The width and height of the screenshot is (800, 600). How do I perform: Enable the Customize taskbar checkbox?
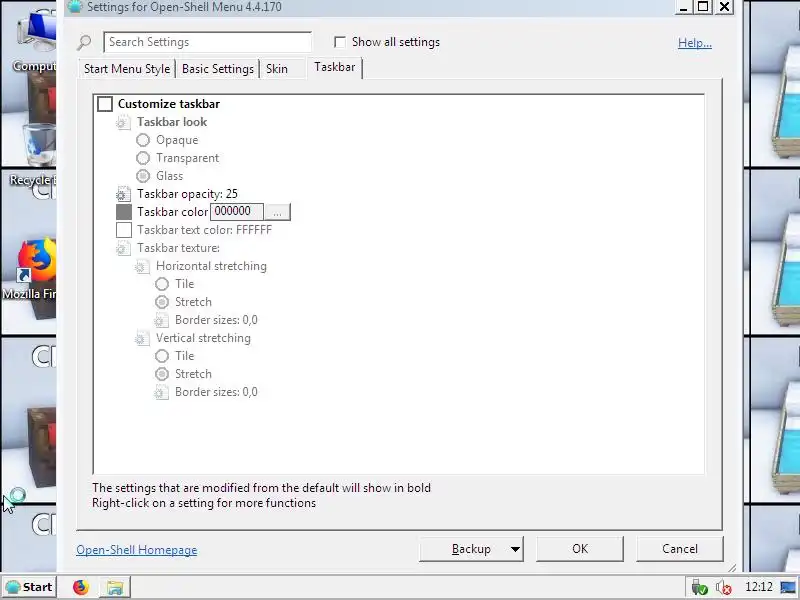pyautogui.click(x=105, y=104)
